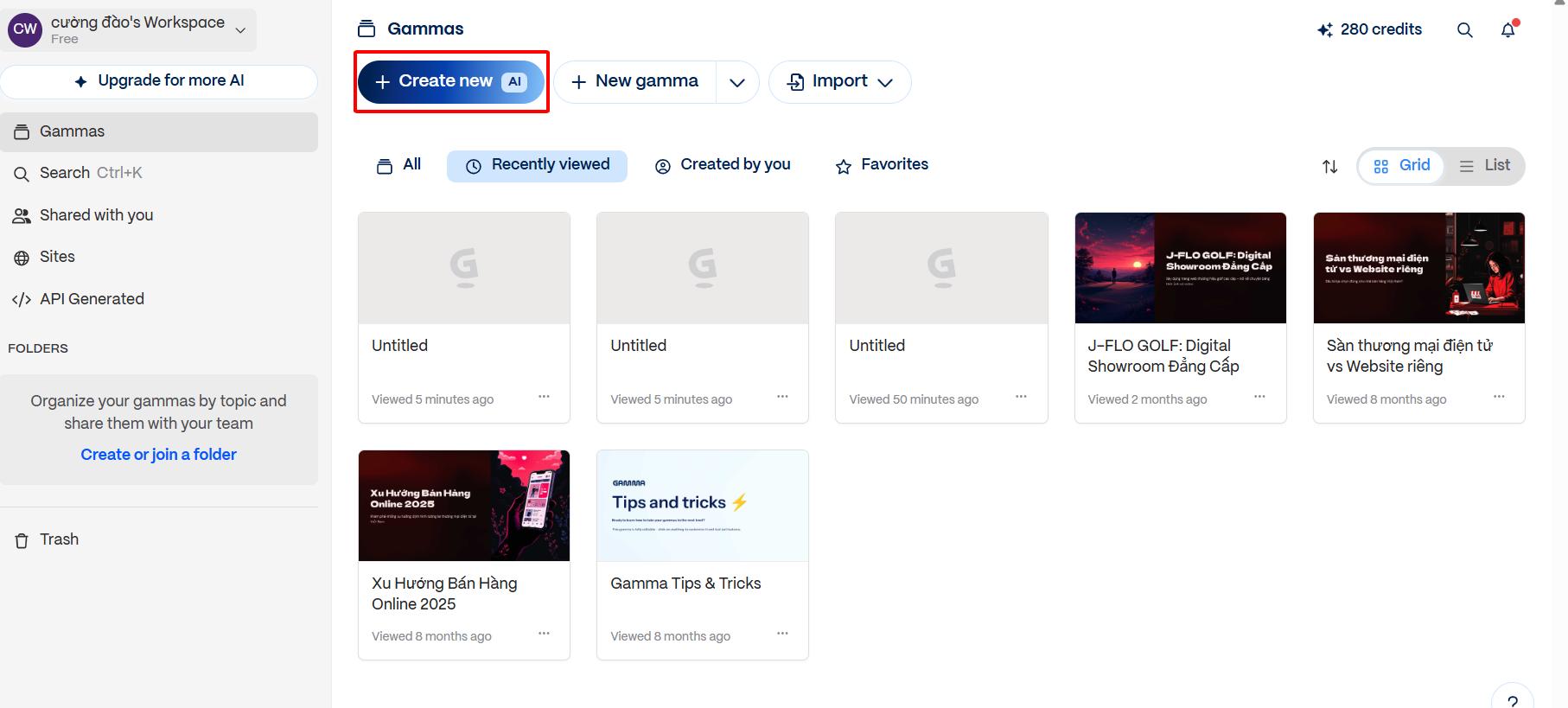Click 'Gamma Tips & Tricks' title text
The height and width of the screenshot is (708, 1568).
685,584
